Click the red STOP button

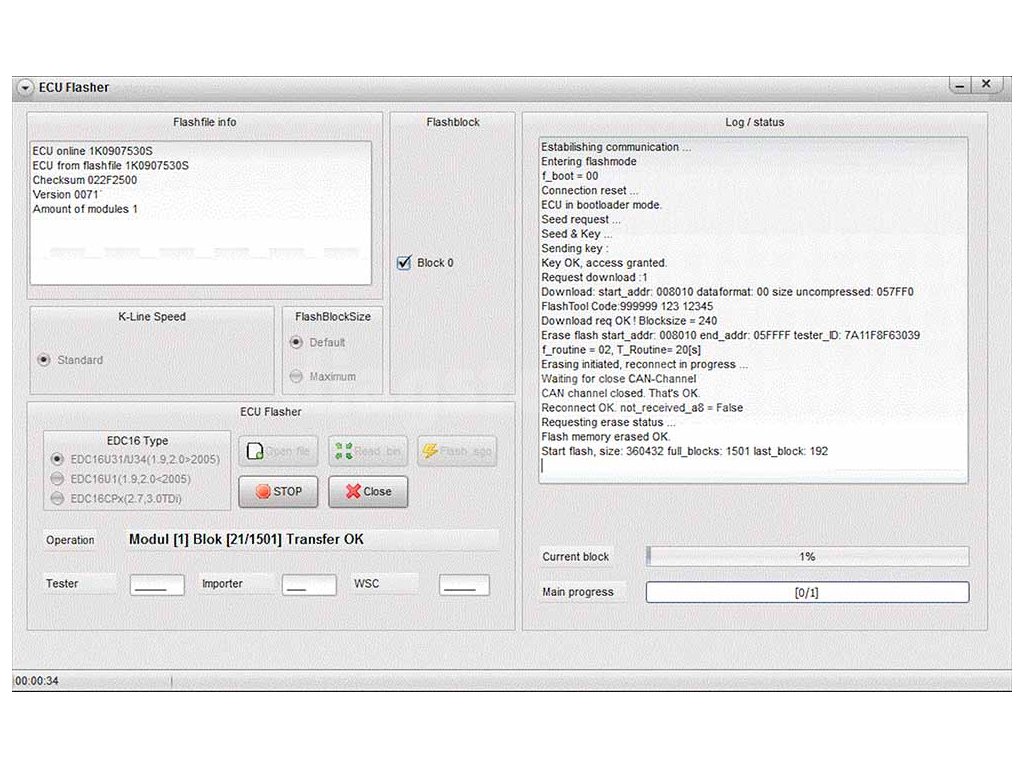coord(278,491)
